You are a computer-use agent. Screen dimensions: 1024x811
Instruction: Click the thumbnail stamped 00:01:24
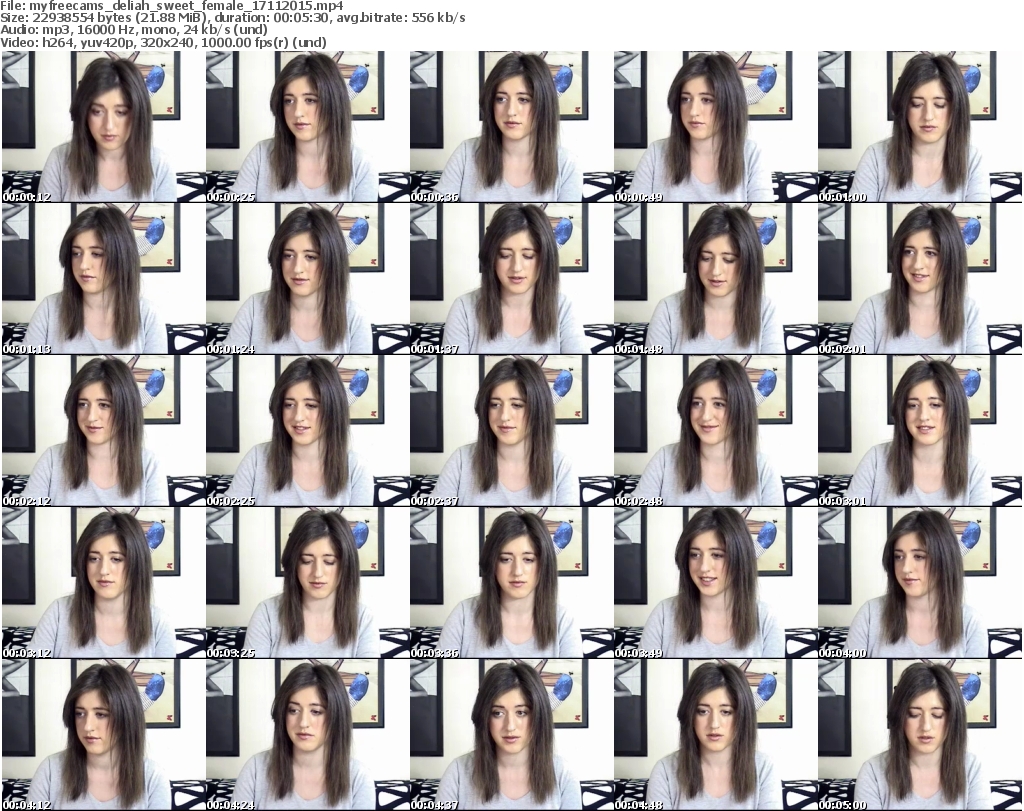[308, 278]
